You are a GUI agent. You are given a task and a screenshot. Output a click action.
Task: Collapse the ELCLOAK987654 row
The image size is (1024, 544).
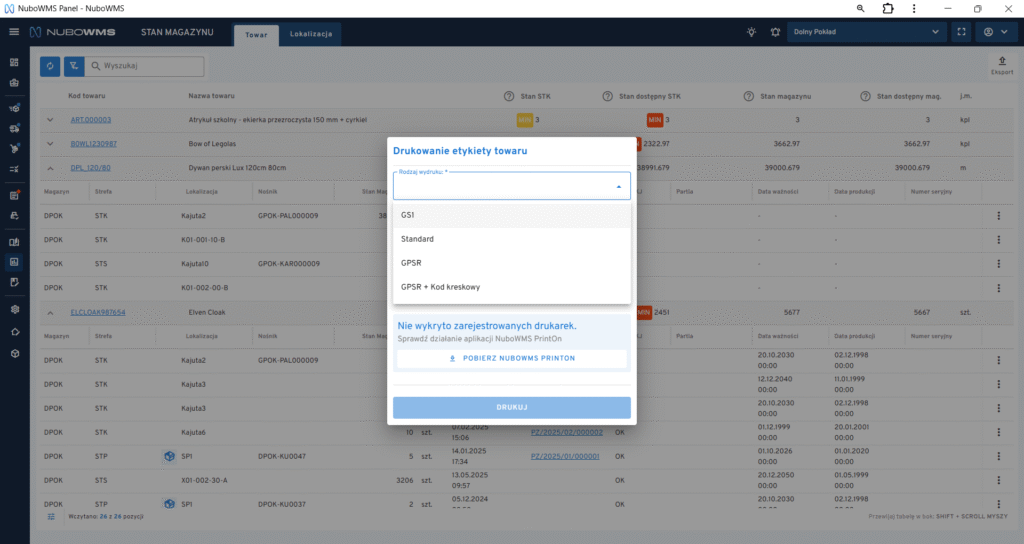tap(51, 312)
